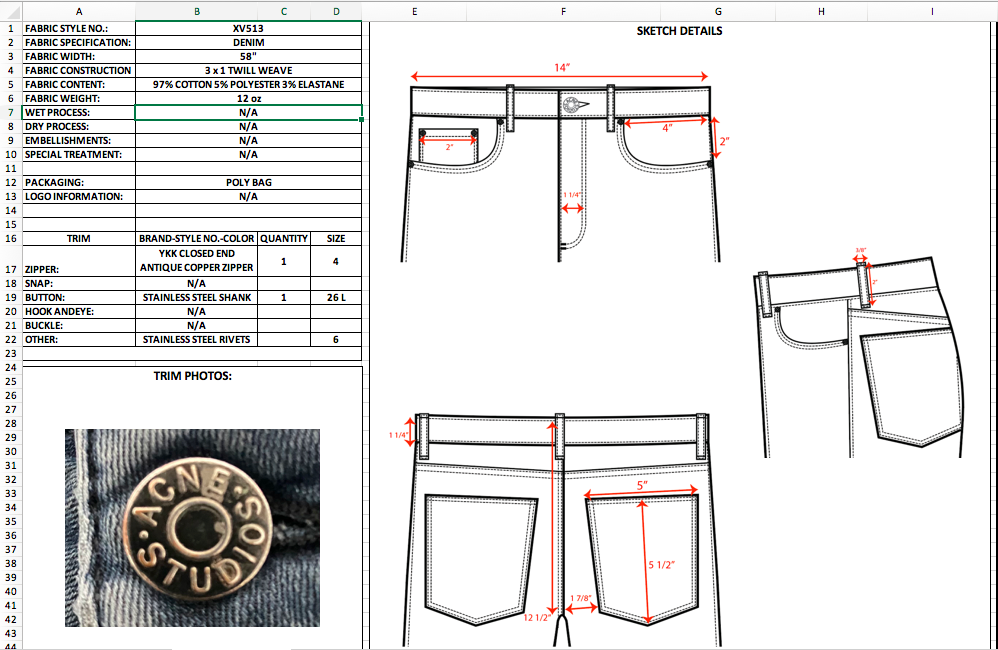This screenshot has height=650, width=998.
Task: Click the 12 oz fabric weight cell
Action: pos(248,99)
